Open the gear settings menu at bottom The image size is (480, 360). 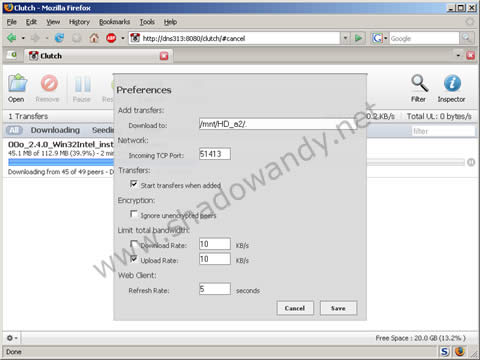coord(12,338)
